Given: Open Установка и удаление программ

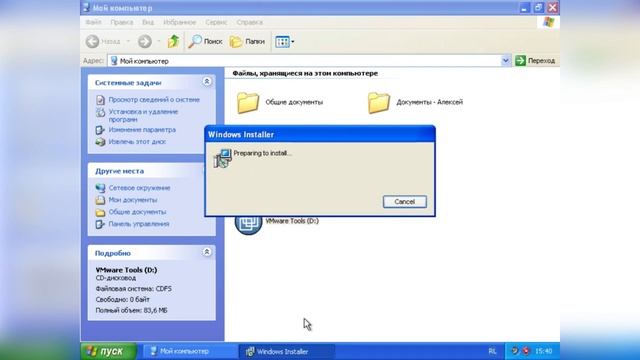Looking at the screenshot, I should pos(143,116).
